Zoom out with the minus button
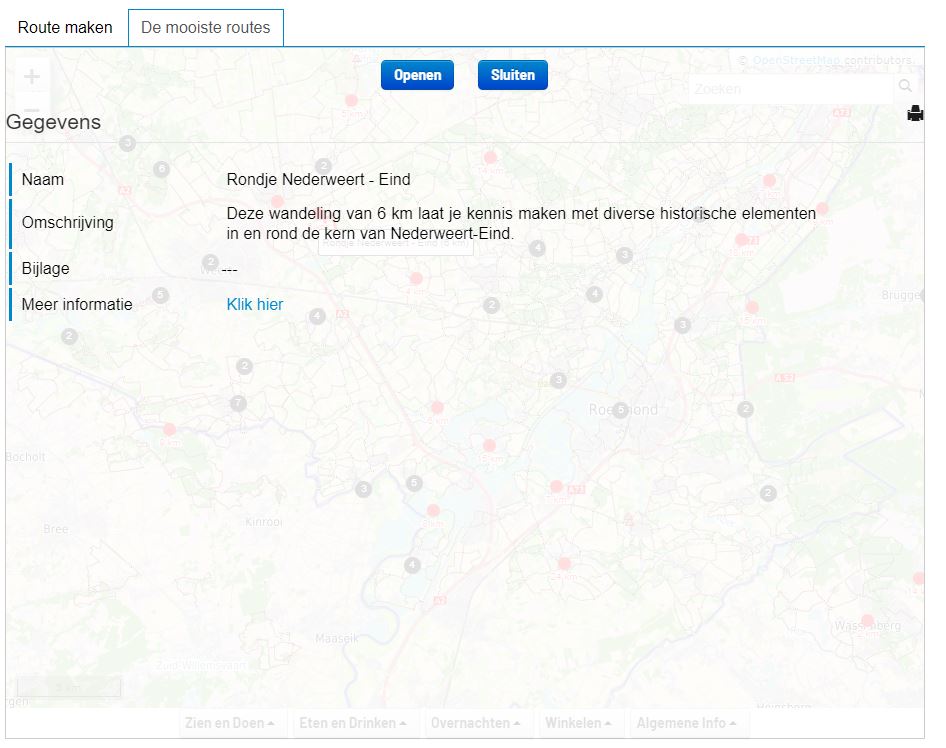The image size is (946, 748). pos(32,109)
